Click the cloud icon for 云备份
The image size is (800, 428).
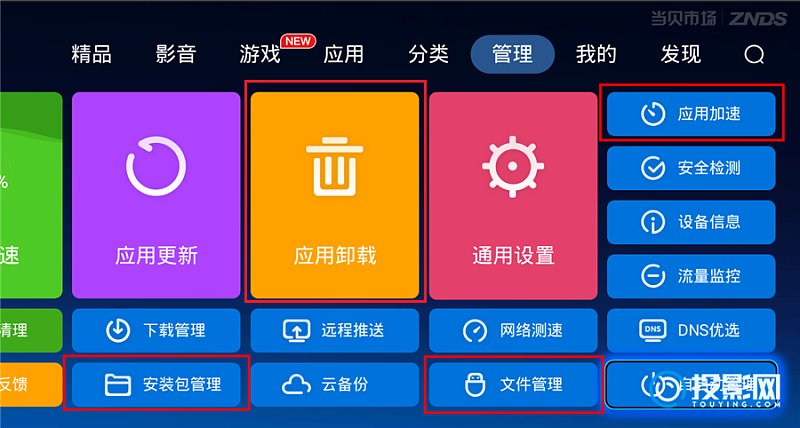pyautogui.click(x=296, y=385)
